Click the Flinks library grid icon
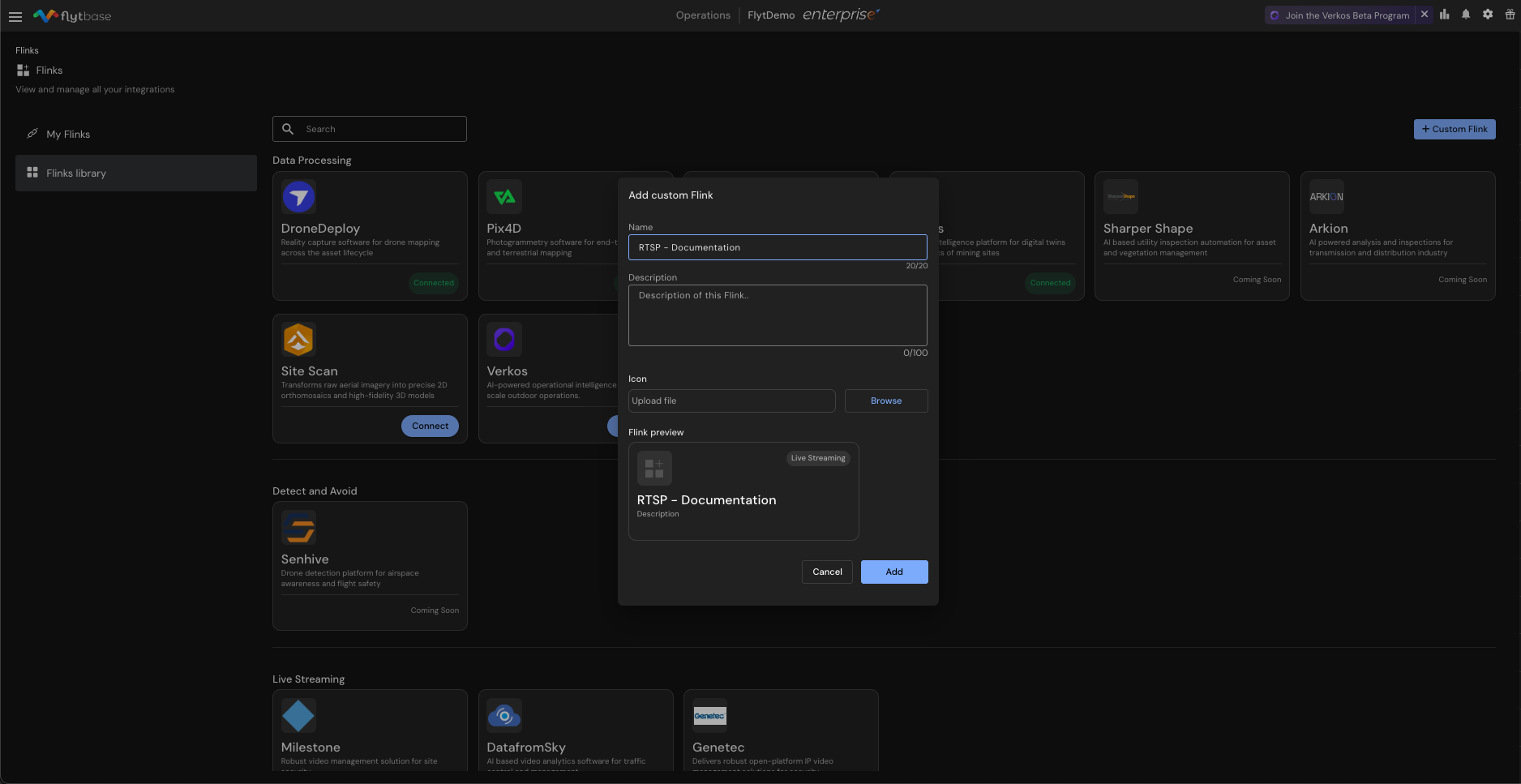1521x784 pixels. (x=32, y=173)
